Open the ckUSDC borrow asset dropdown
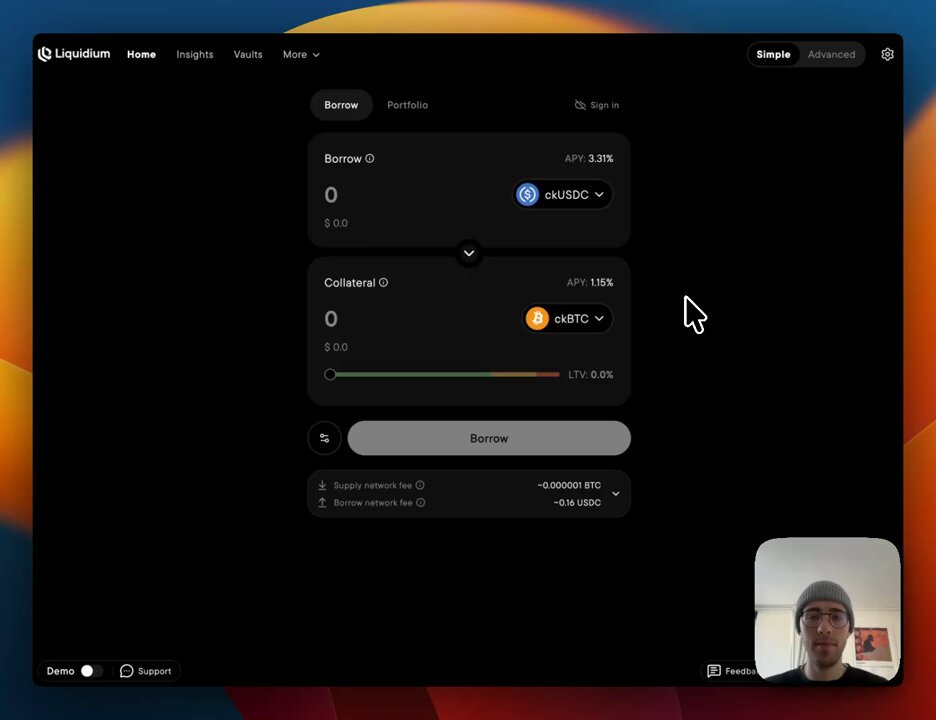 (563, 195)
